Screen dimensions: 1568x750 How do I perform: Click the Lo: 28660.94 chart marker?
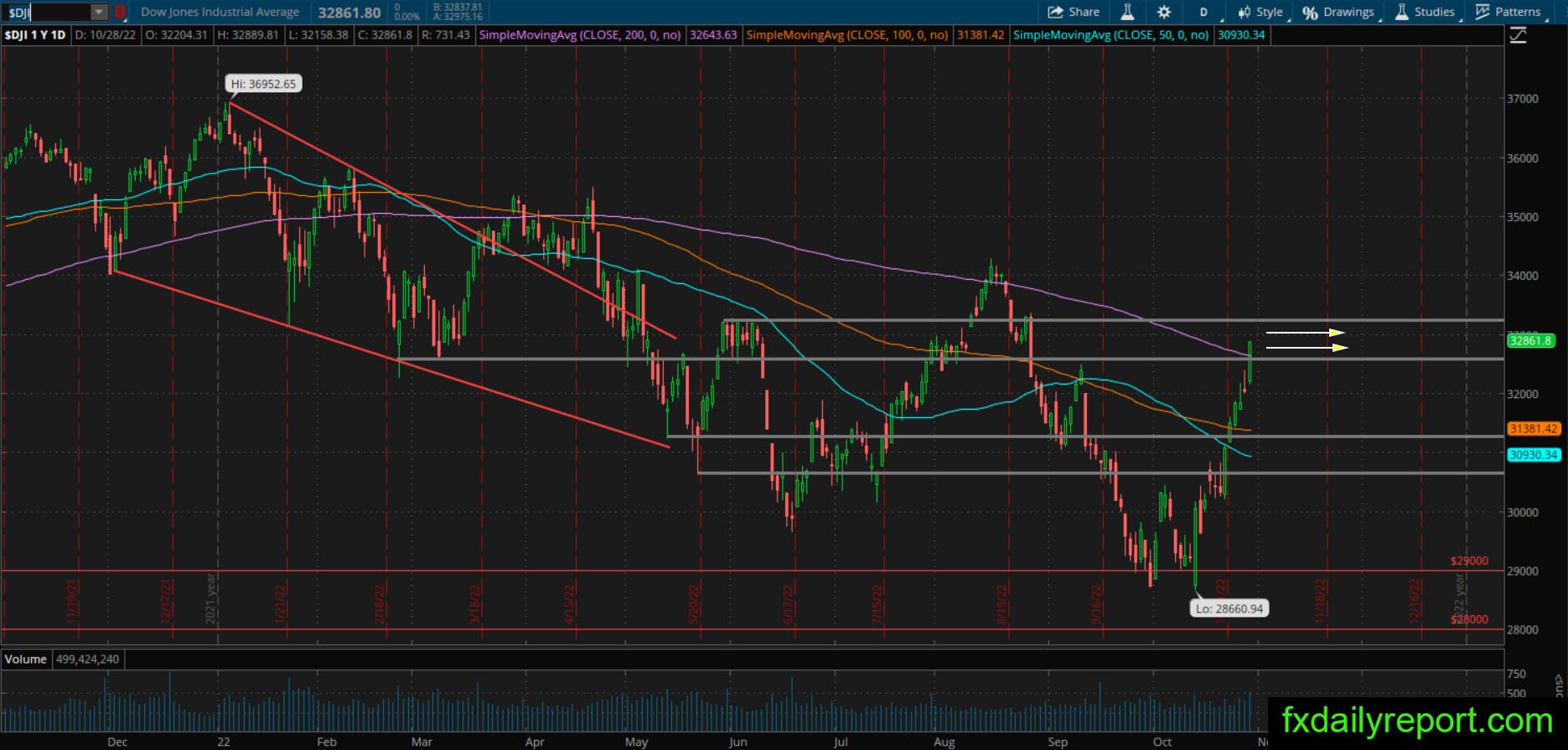click(x=1229, y=608)
